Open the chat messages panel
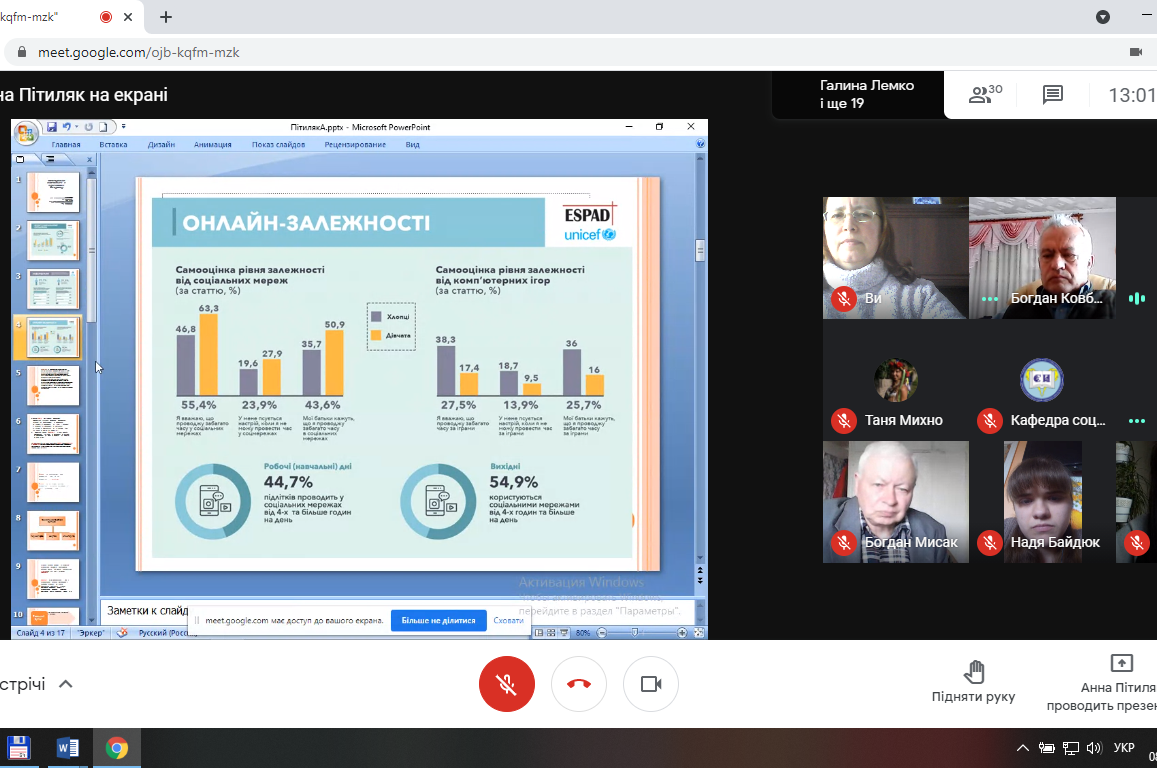The height and width of the screenshot is (768, 1157). 1052,95
